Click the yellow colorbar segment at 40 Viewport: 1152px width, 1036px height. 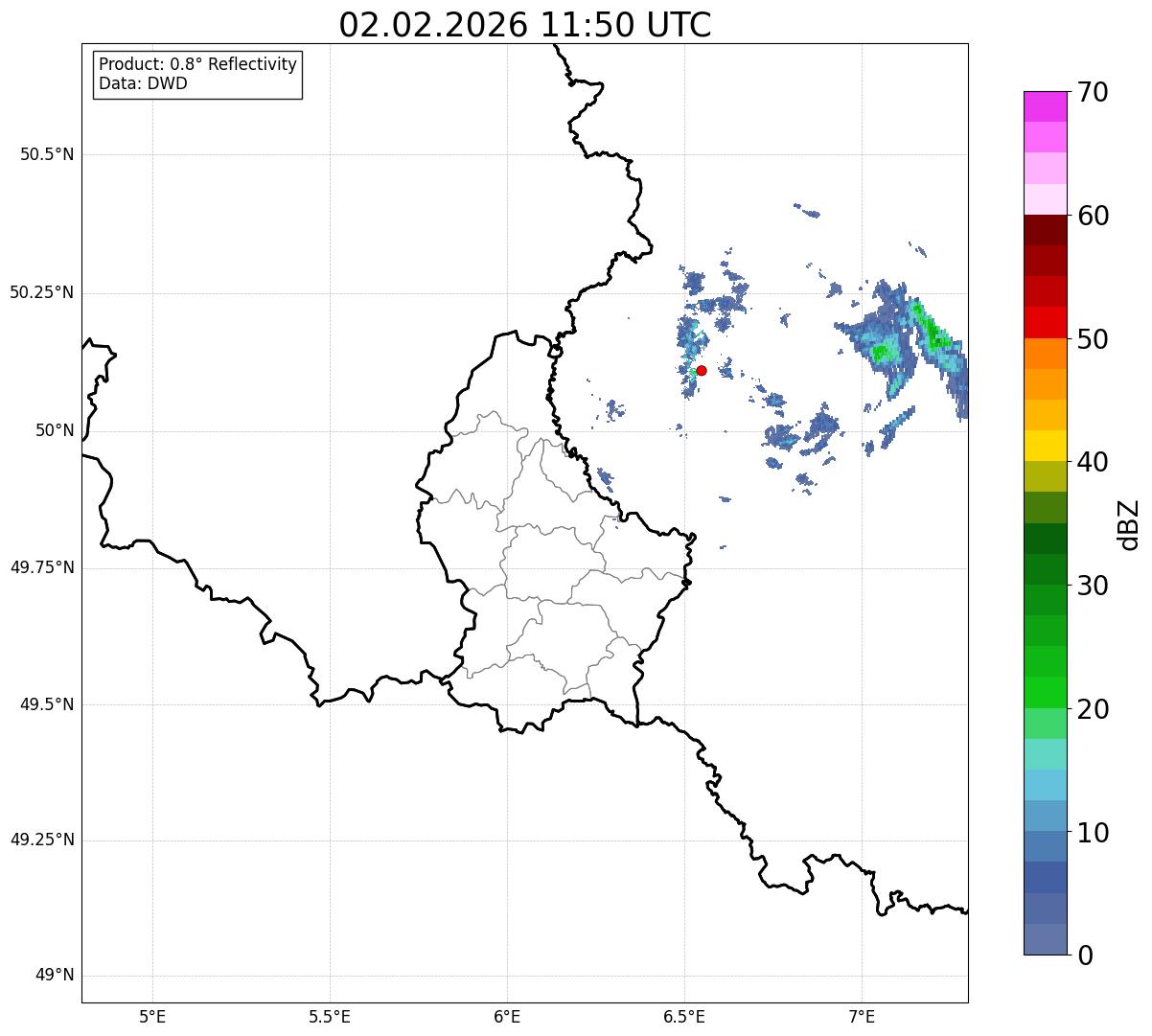coord(1046,447)
